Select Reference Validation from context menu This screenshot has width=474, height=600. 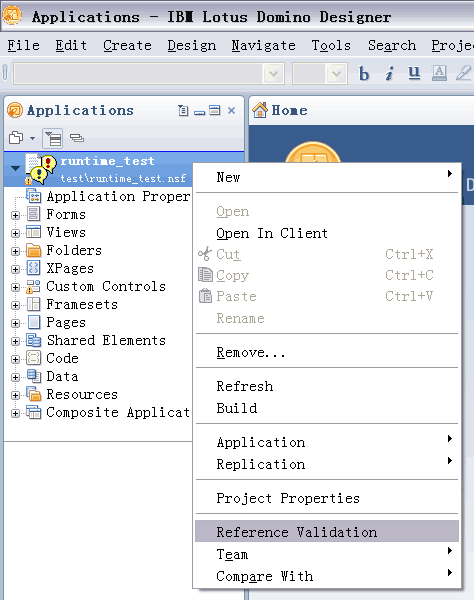pos(327,532)
